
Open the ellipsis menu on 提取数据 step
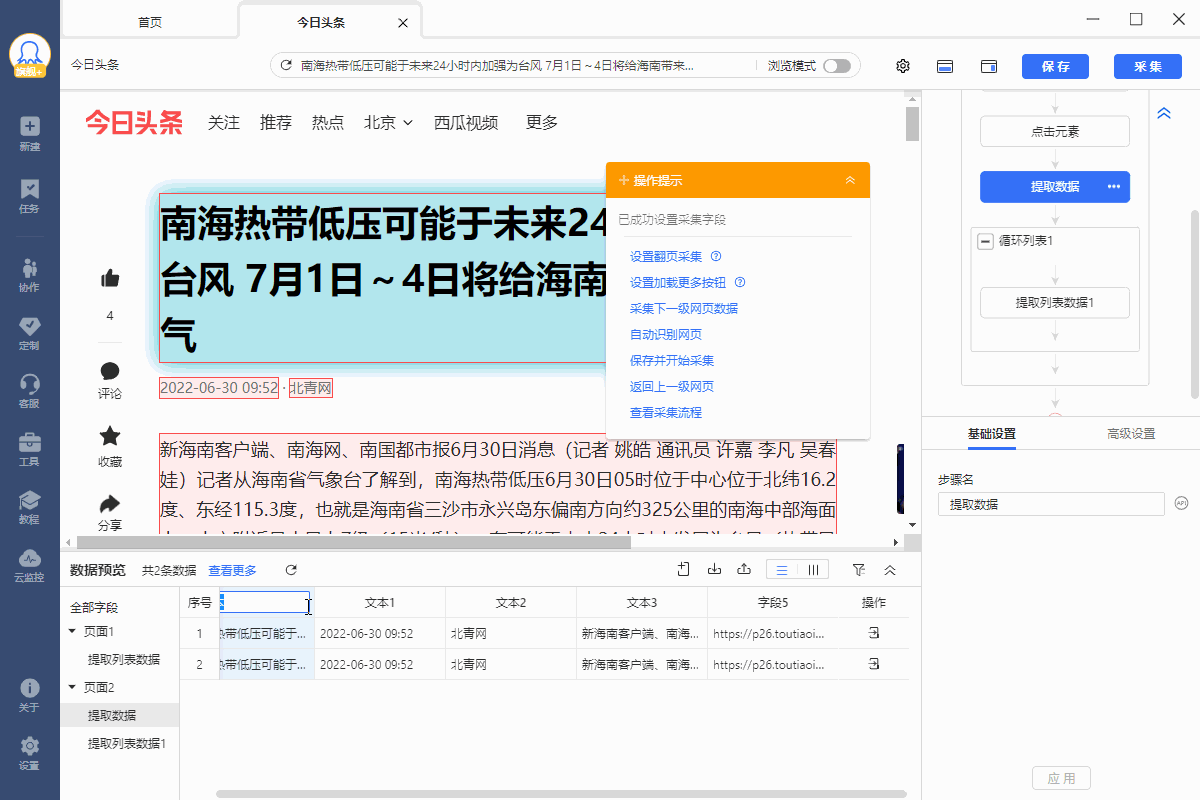point(1114,187)
